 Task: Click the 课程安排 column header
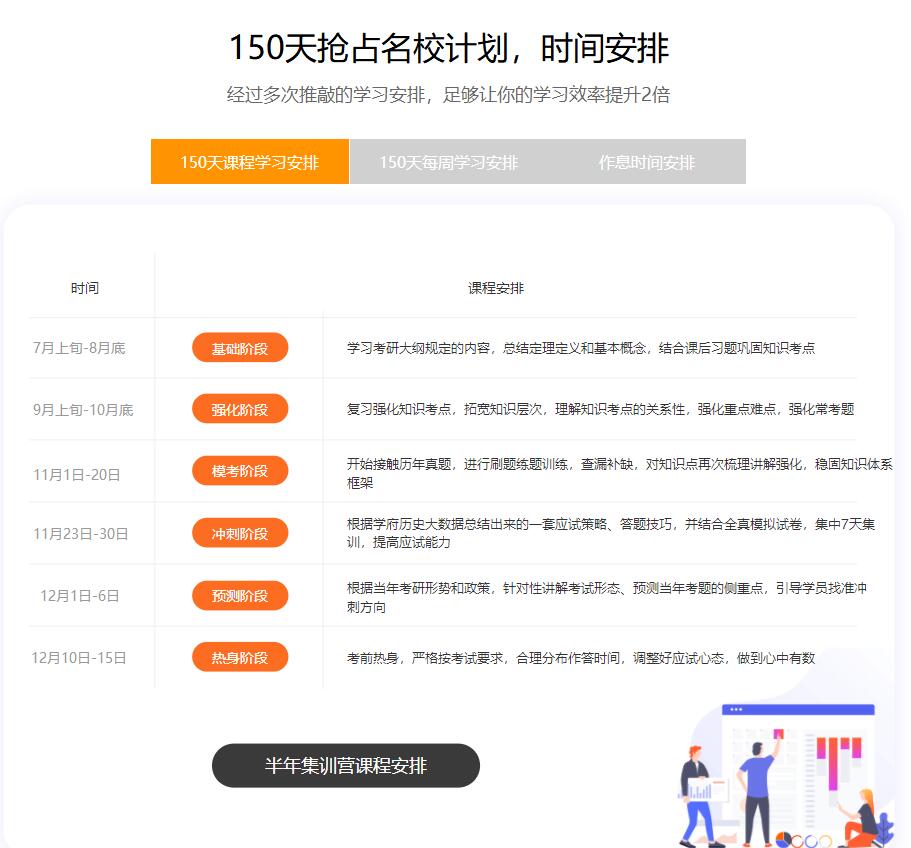(x=496, y=288)
